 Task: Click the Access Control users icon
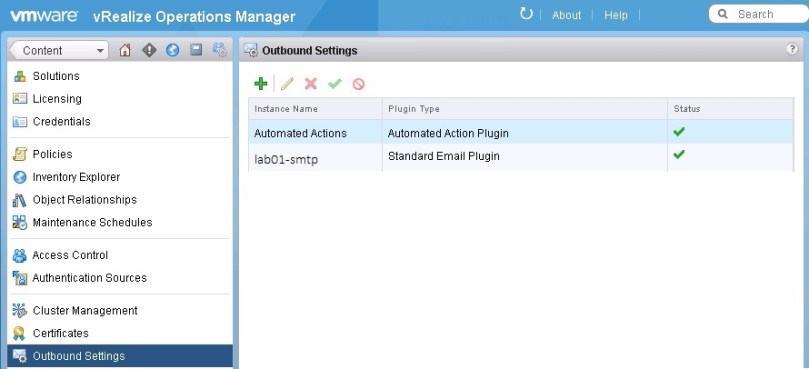coord(20,255)
